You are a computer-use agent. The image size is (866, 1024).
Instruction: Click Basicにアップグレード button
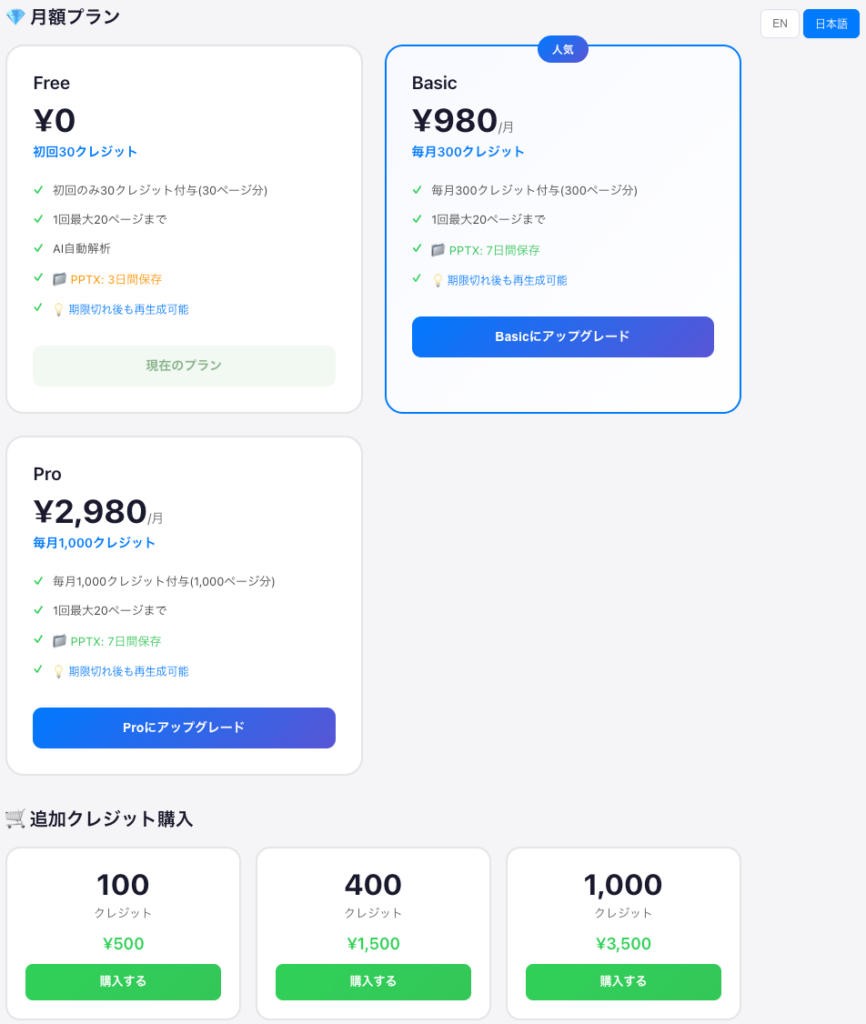[x=562, y=337]
